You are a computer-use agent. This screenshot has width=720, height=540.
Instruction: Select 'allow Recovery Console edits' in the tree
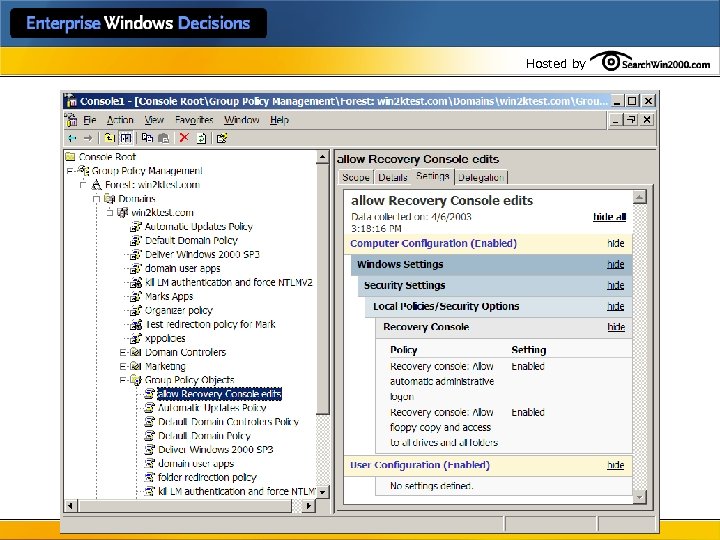coord(219,394)
